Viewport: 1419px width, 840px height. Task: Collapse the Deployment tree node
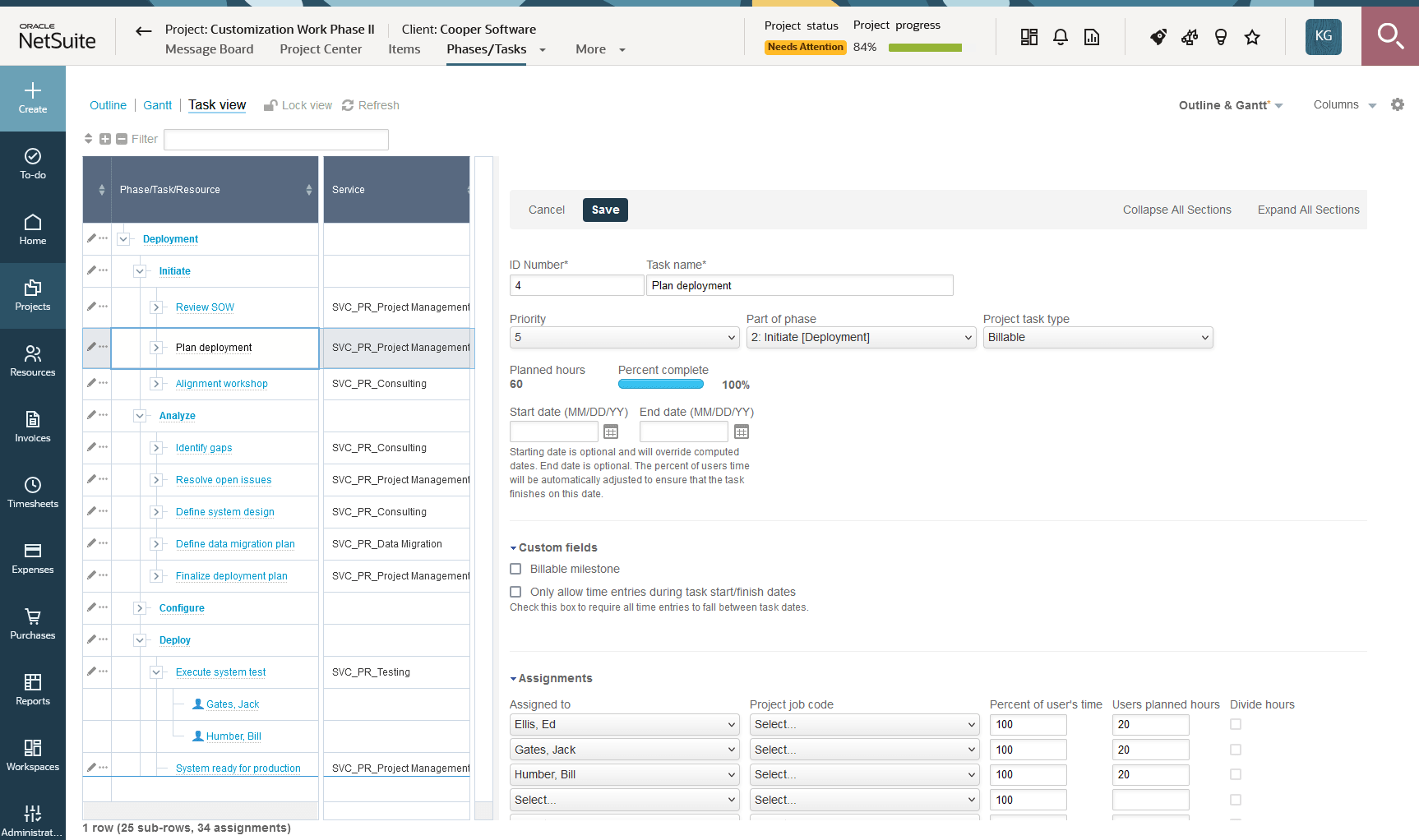tap(123, 239)
